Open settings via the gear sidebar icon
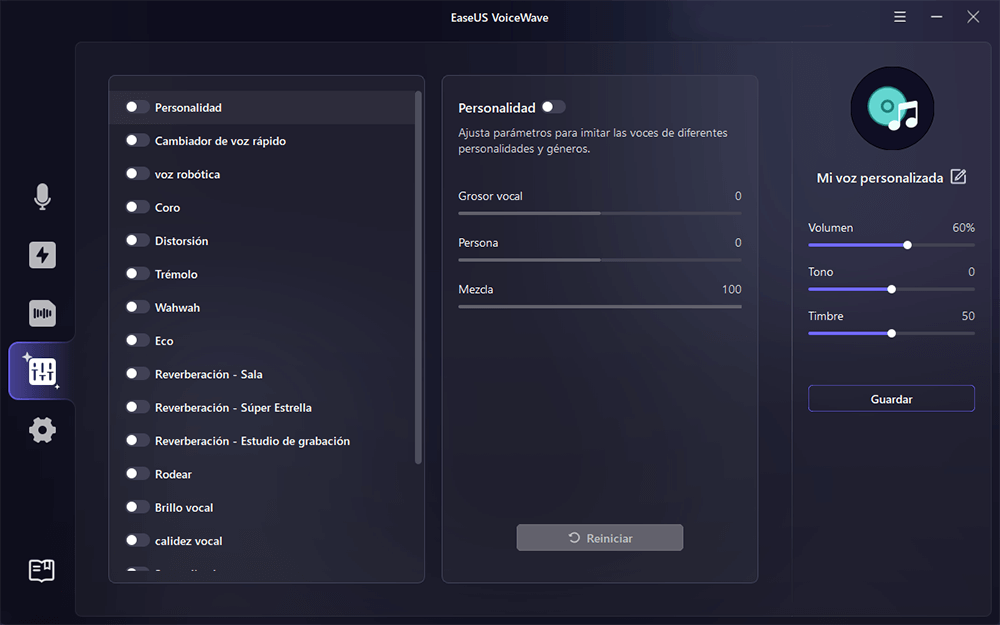 (42, 430)
